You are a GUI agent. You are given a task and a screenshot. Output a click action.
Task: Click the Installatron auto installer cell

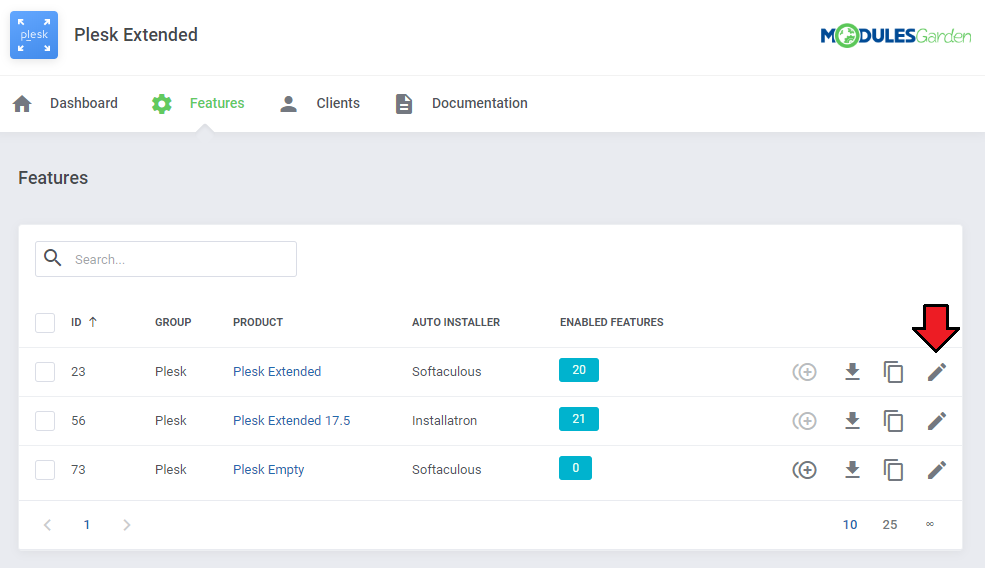pyautogui.click(x=444, y=420)
